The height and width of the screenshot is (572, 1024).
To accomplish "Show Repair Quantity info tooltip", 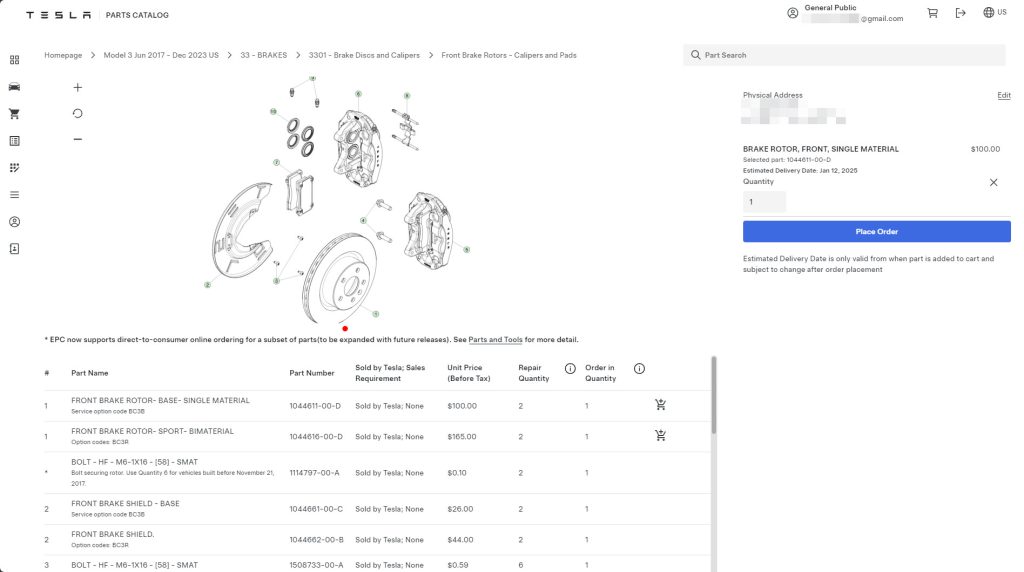I will [570, 368].
